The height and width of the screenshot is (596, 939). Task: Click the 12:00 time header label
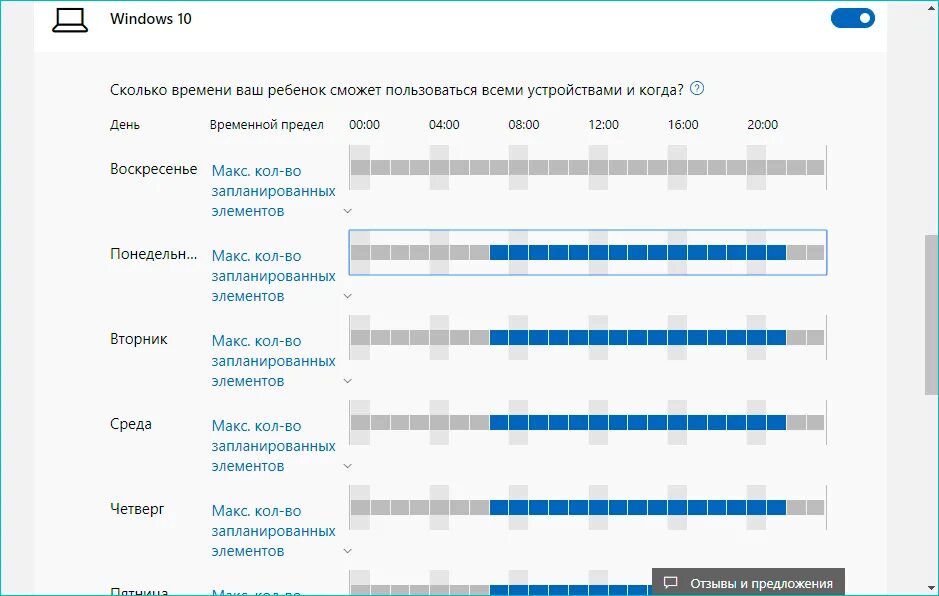604,125
